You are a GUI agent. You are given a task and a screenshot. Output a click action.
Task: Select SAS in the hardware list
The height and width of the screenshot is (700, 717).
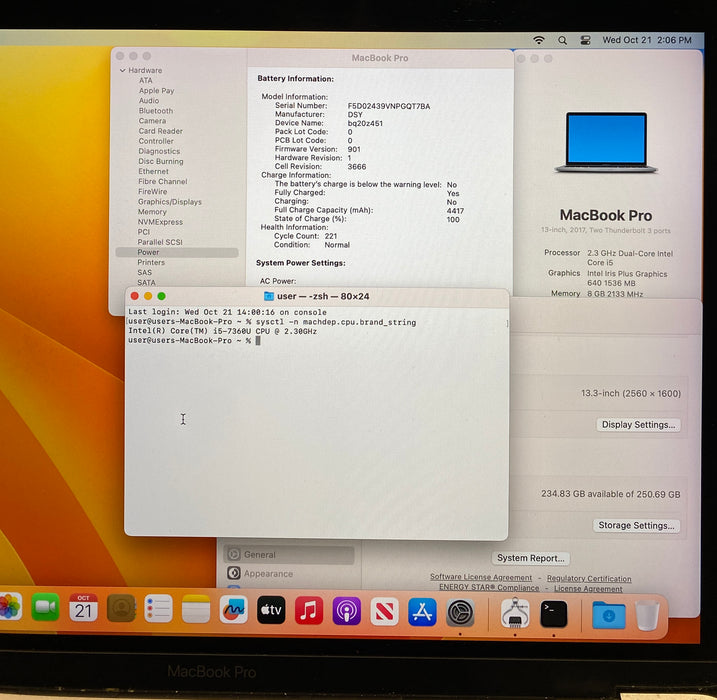pos(144,273)
